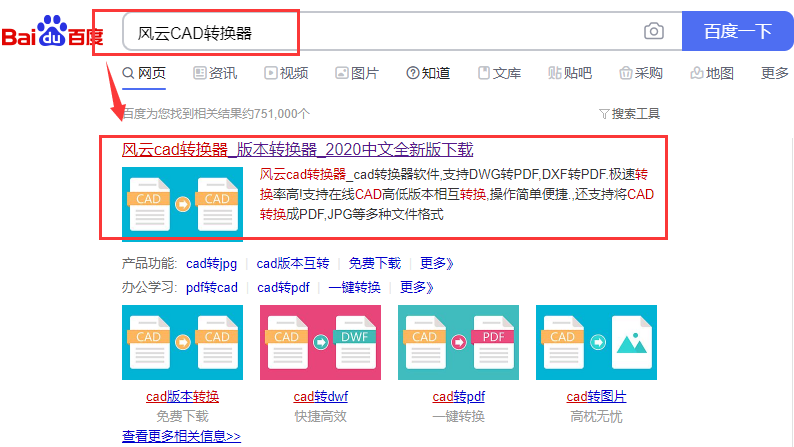Click the CAD-to-CAD thumbnail beside result description

[182, 204]
